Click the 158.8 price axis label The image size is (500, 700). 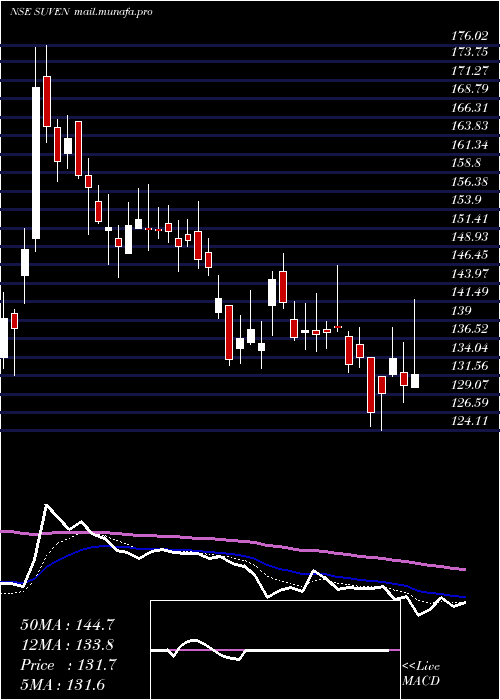466,163
